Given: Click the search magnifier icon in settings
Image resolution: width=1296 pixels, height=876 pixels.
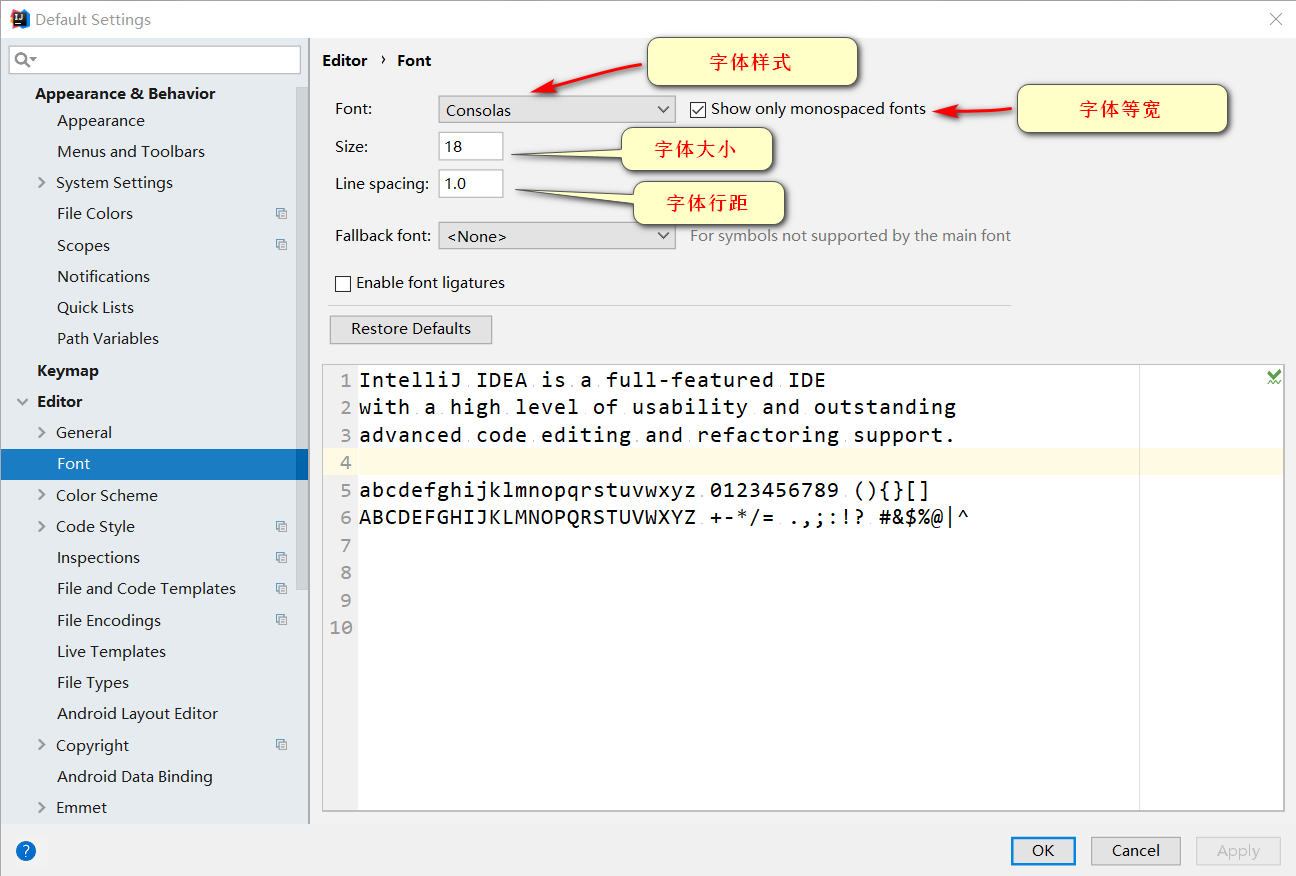Looking at the screenshot, I should (23, 60).
